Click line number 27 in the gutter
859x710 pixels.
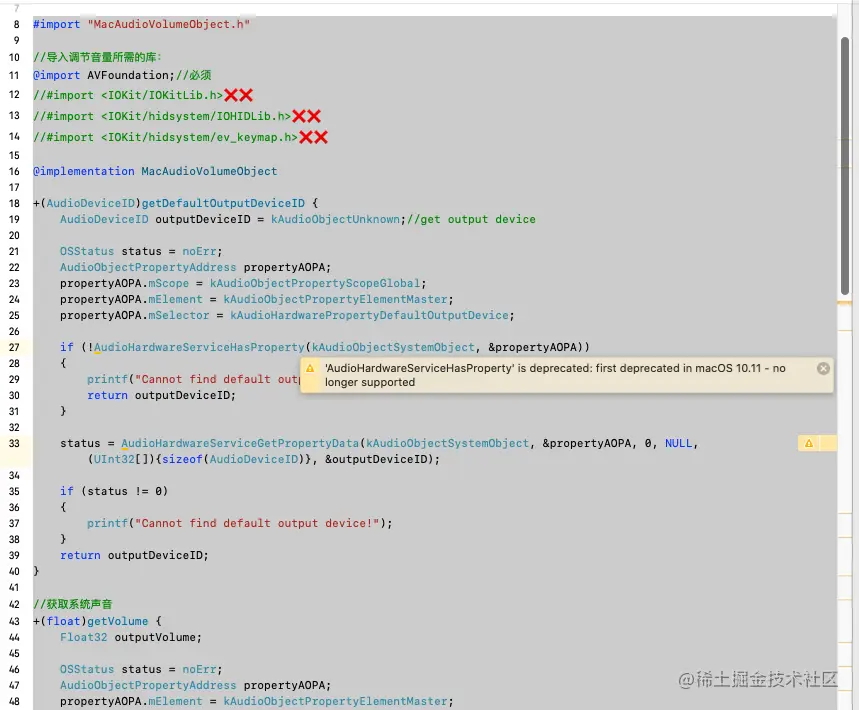click(14, 347)
